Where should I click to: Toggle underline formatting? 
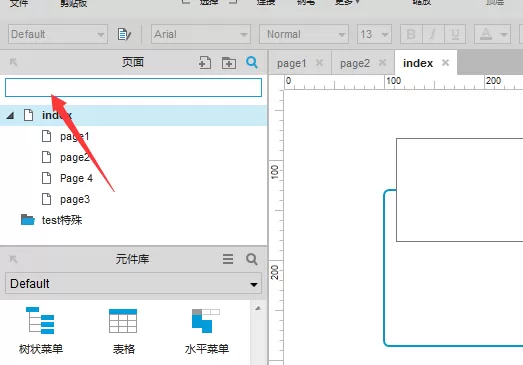455,34
